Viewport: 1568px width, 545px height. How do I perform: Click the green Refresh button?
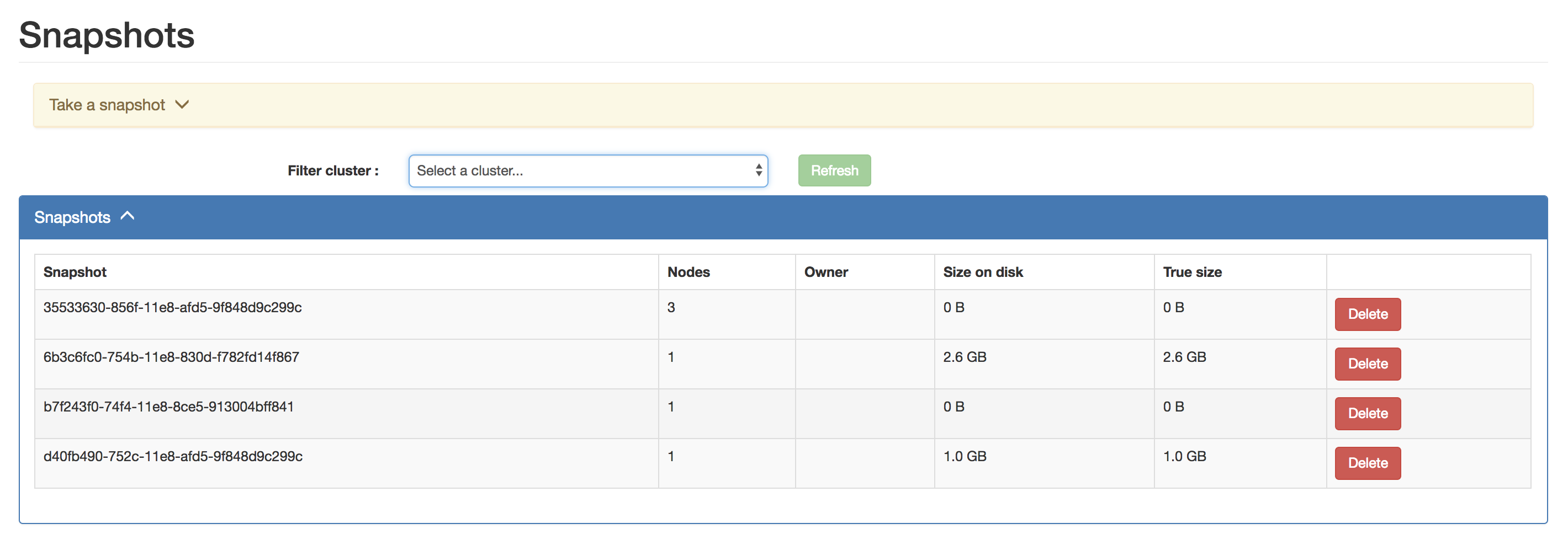point(834,171)
